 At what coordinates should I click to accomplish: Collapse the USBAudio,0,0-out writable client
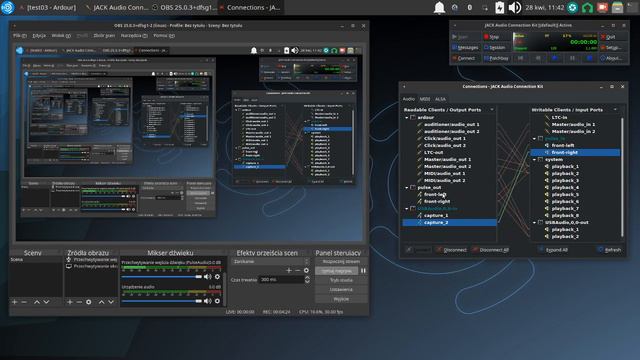click(x=534, y=222)
